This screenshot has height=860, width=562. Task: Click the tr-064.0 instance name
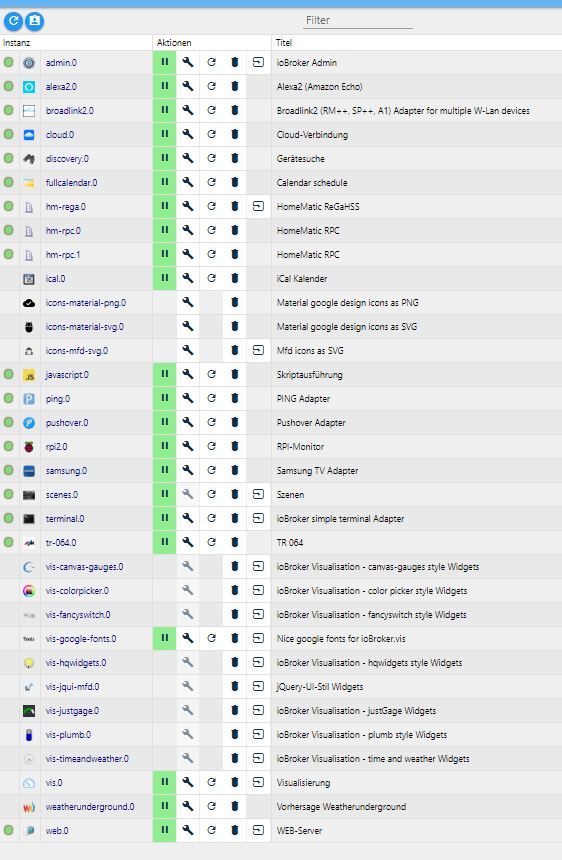[x=61, y=542]
